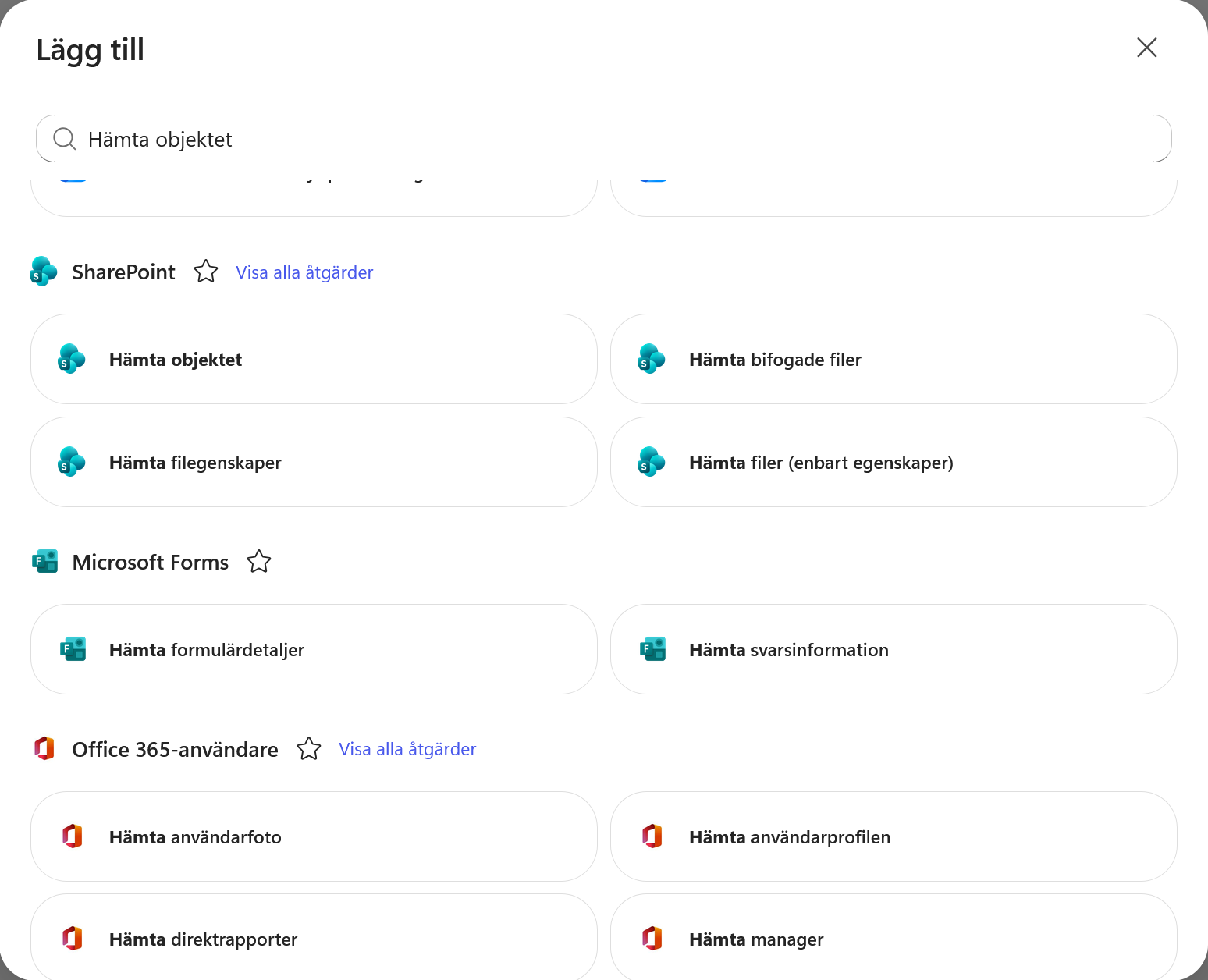
Task: Toggle favorite star for Office 365-användare
Action: pos(309,749)
